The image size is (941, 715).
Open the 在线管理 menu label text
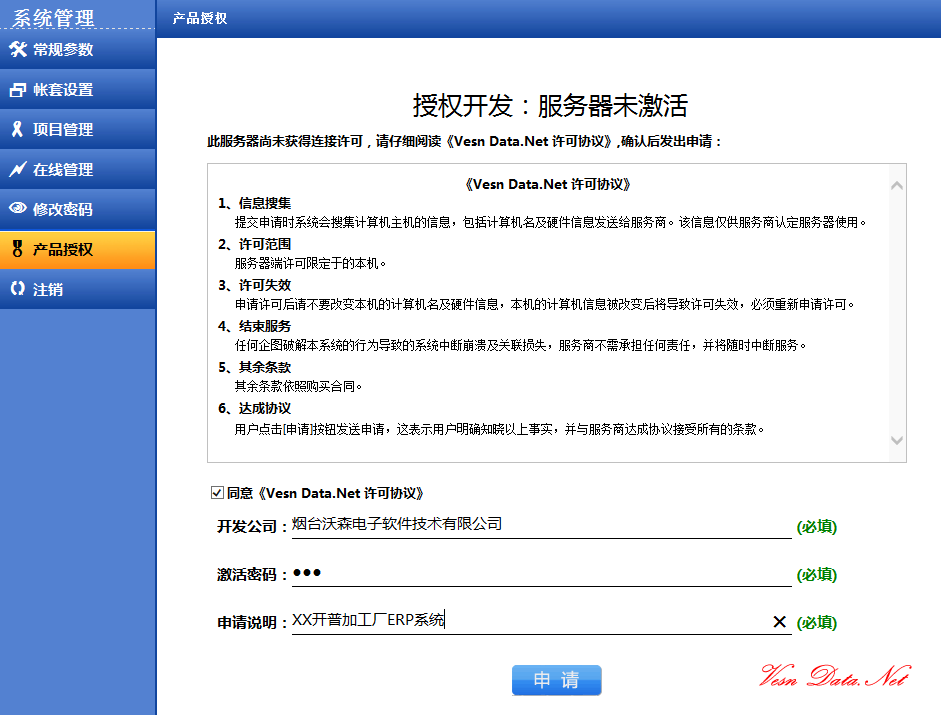(x=63, y=170)
